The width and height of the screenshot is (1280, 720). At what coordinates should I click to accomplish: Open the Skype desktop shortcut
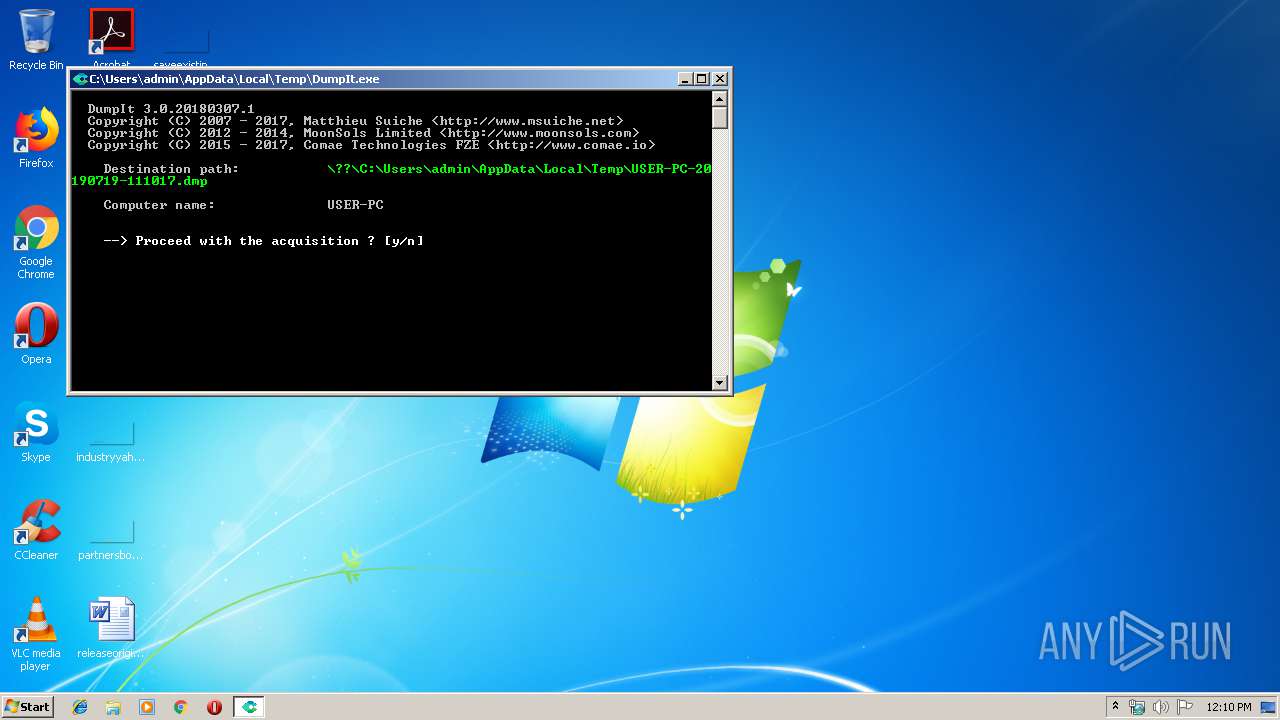tap(36, 433)
